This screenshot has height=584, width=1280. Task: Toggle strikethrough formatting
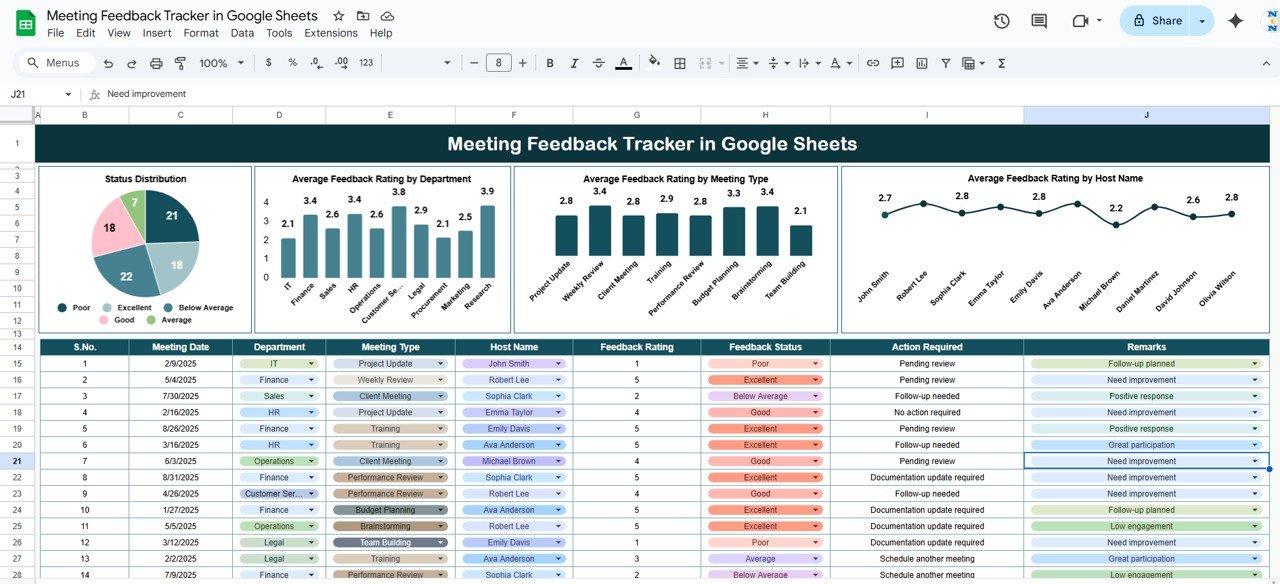click(x=598, y=63)
